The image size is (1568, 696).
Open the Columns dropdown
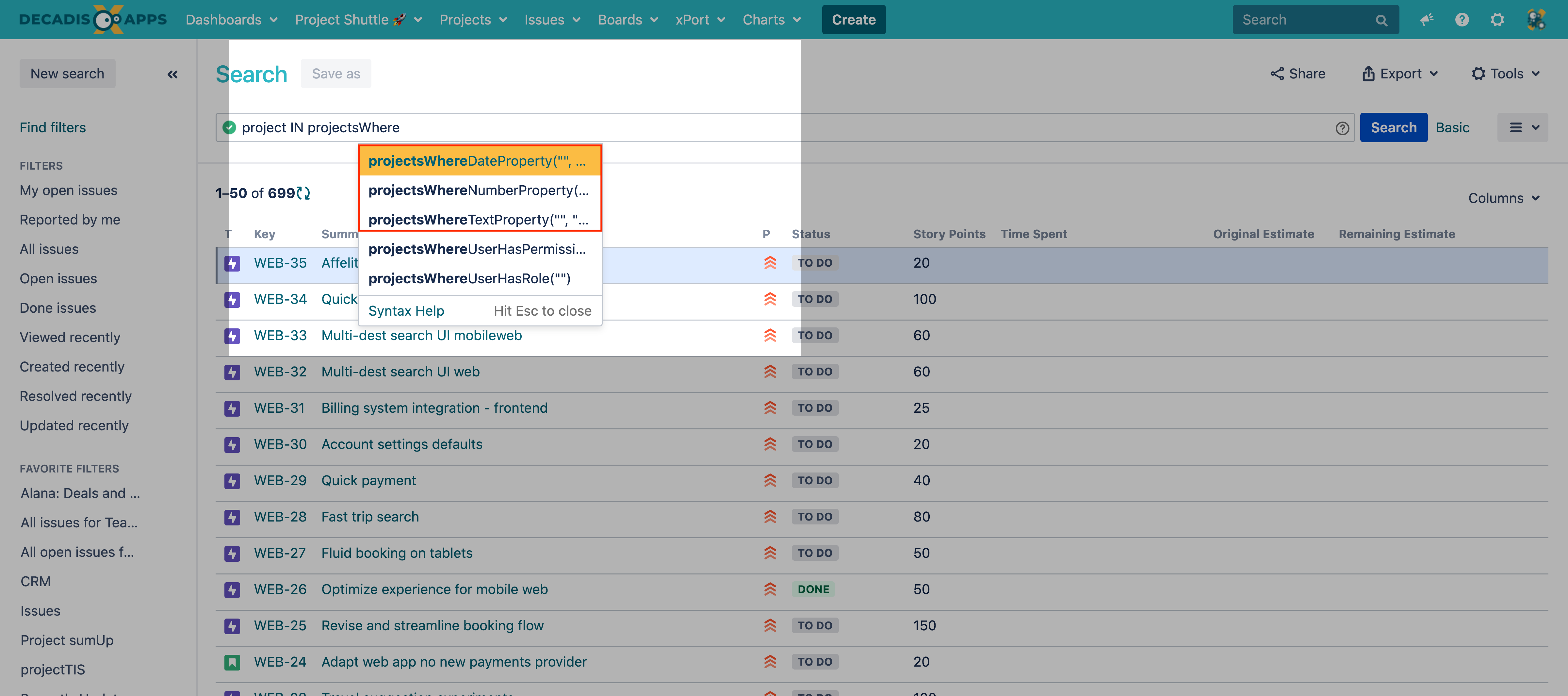[x=1503, y=199]
